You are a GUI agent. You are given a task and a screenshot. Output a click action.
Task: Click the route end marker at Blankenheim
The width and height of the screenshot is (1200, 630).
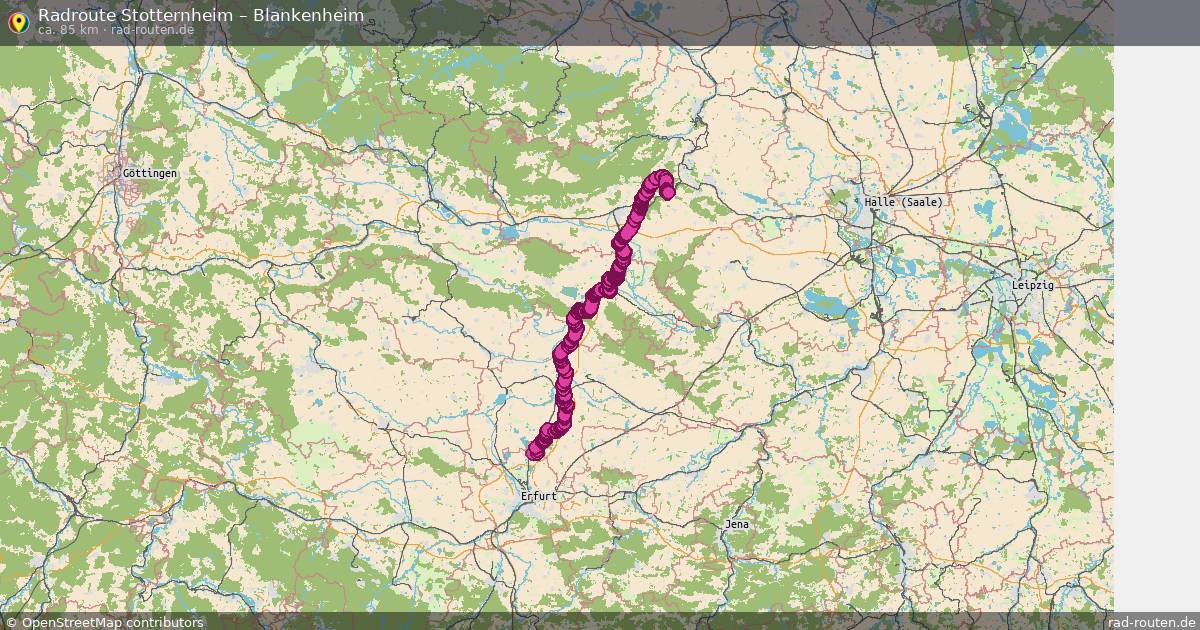(x=668, y=192)
